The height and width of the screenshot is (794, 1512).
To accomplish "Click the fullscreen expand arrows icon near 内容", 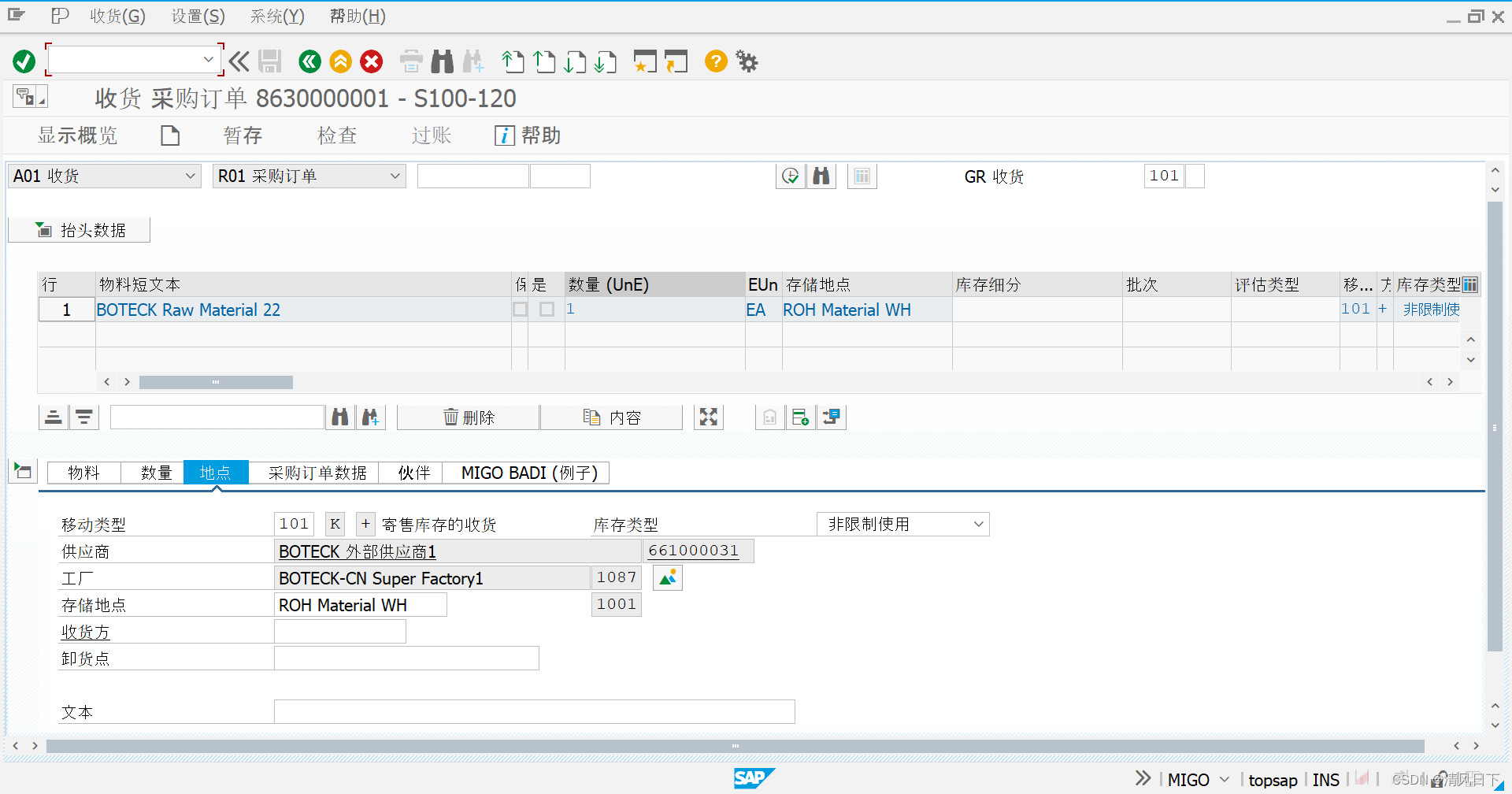I will coord(709,417).
